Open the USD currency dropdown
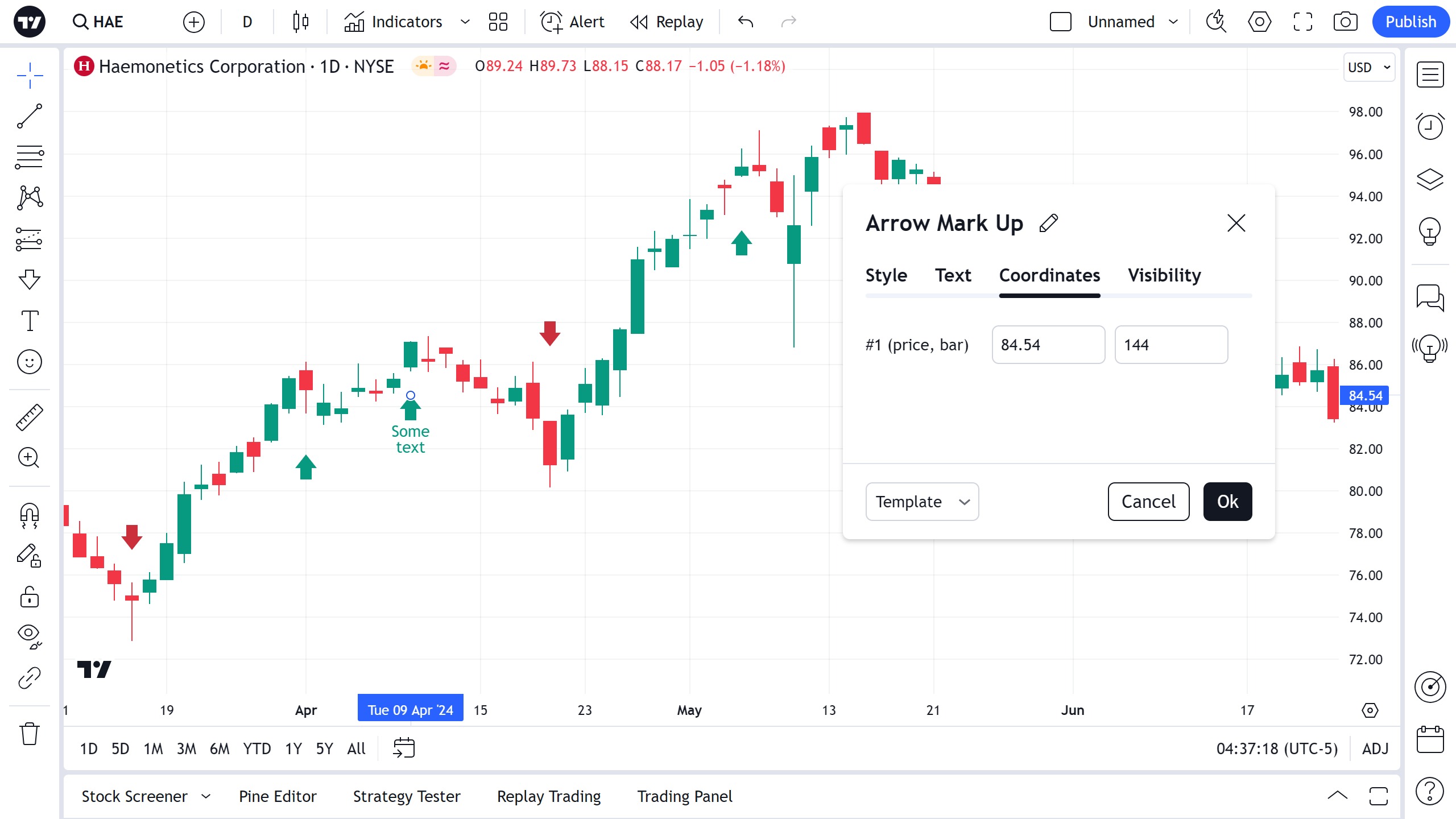The height and width of the screenshot is (819, 1456). [x=1369, y=67]
